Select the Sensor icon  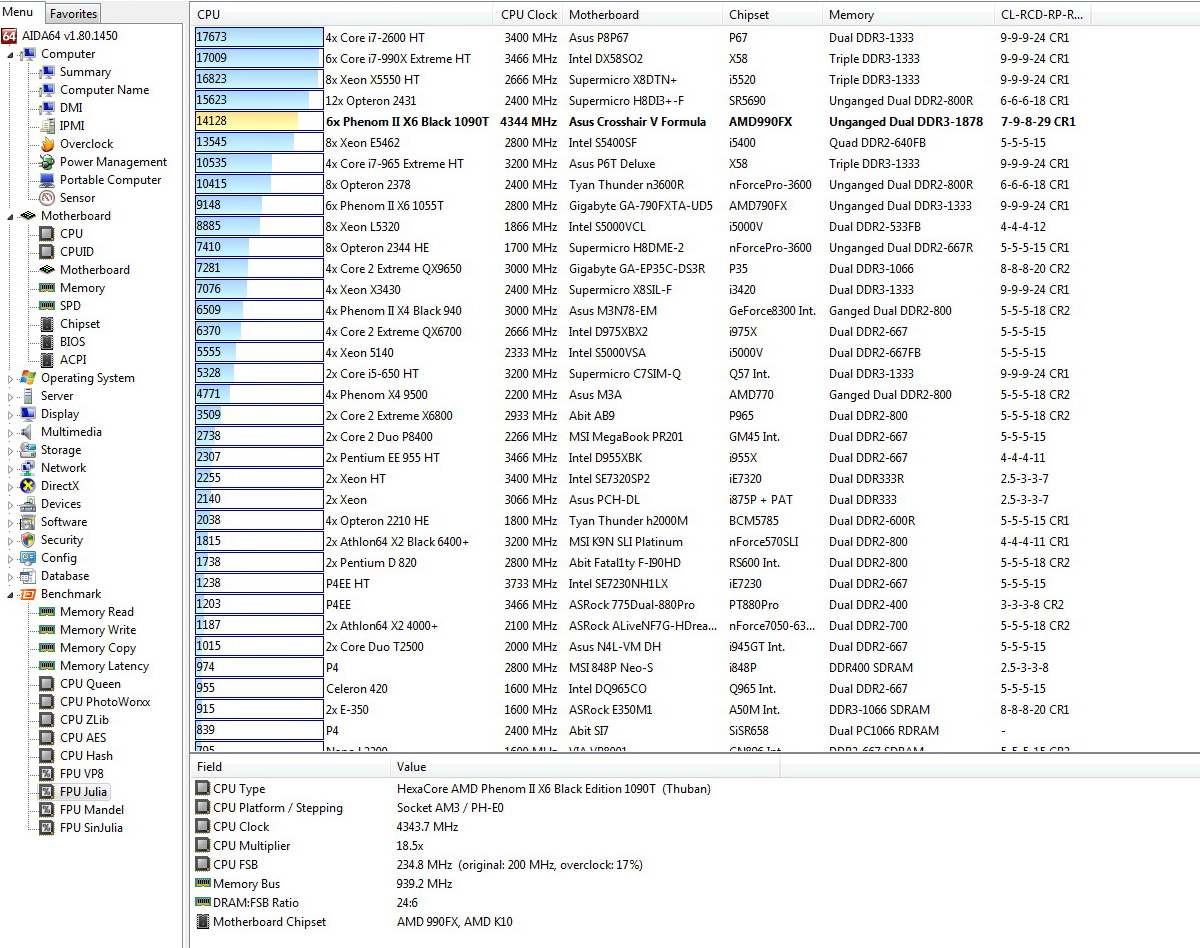click(47, 198)
